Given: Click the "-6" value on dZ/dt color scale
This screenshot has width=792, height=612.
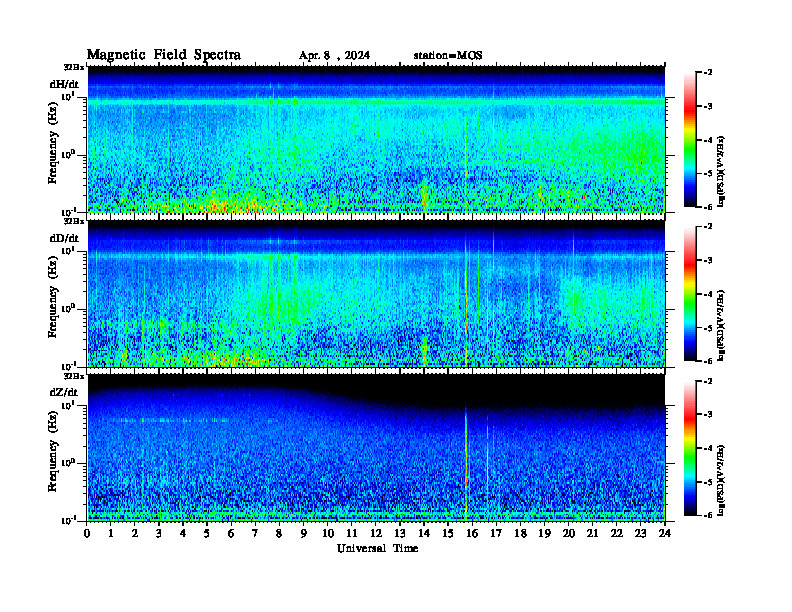Looking at the screenshot, I should pyautogui.click(x=708, y=515).
